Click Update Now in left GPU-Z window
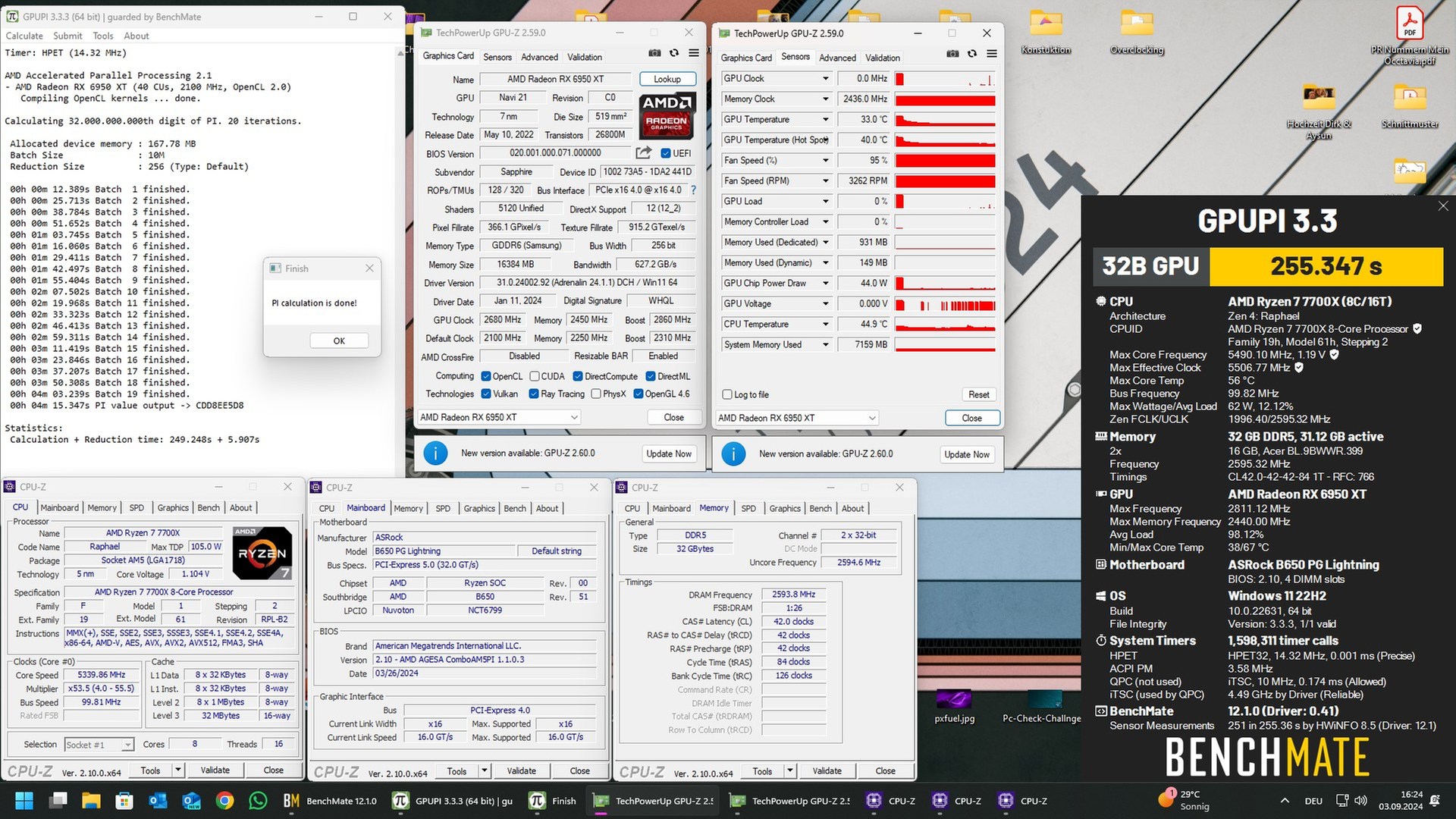The width and height of the screenshot is (1456, 819). (x=669, y=453)
